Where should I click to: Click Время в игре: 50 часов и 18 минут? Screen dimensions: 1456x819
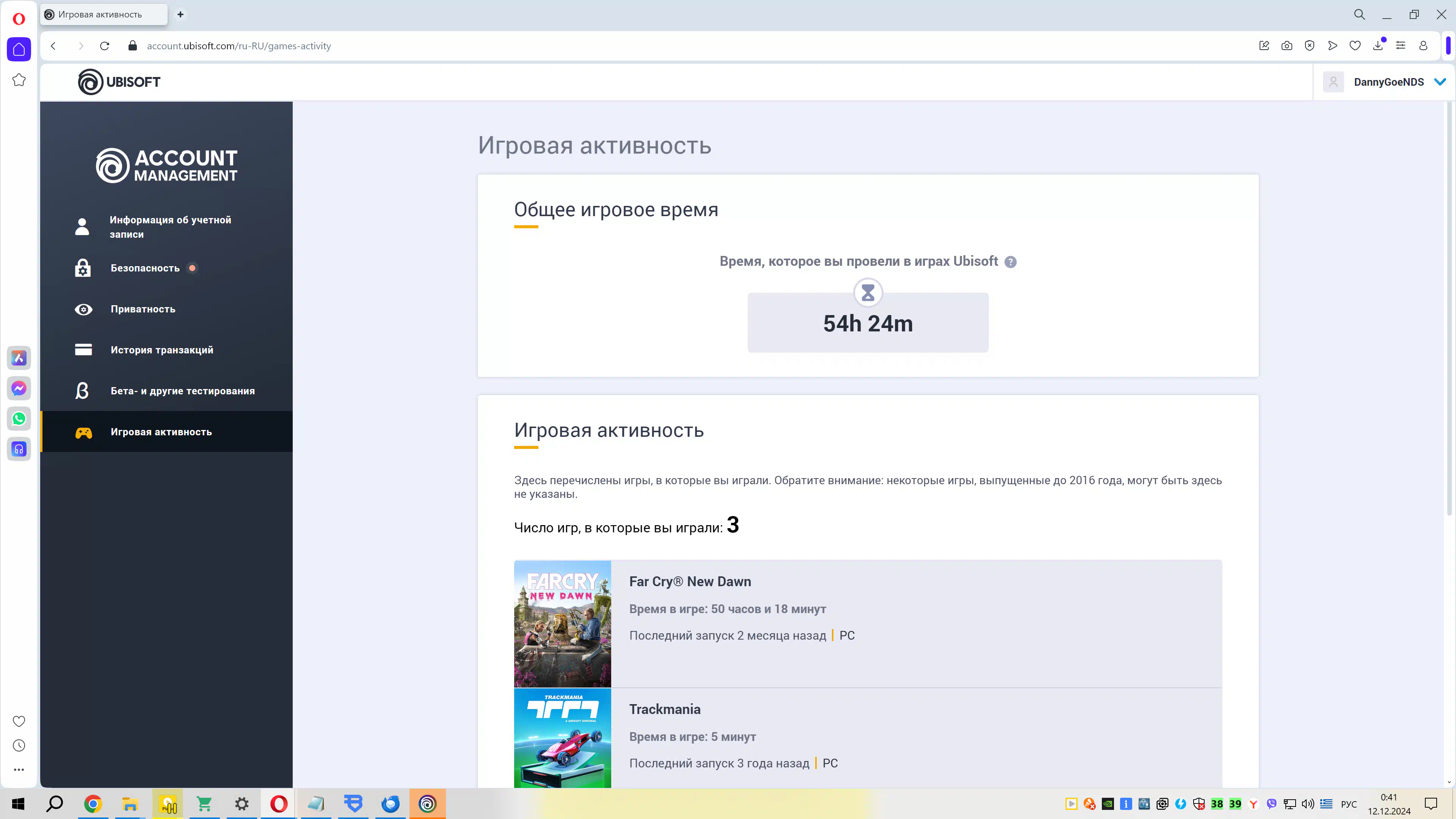(728, 609)
